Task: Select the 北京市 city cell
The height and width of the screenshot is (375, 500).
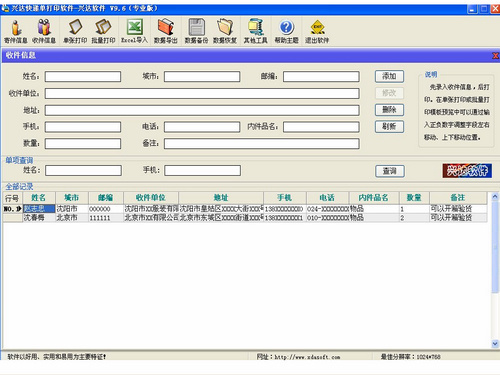Action: (72, 218)
